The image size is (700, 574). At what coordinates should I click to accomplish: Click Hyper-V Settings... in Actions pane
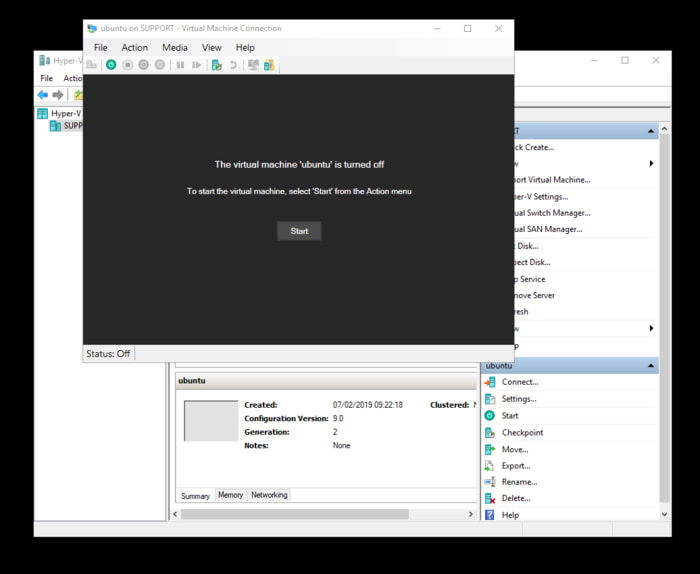[x=542, y=196]
